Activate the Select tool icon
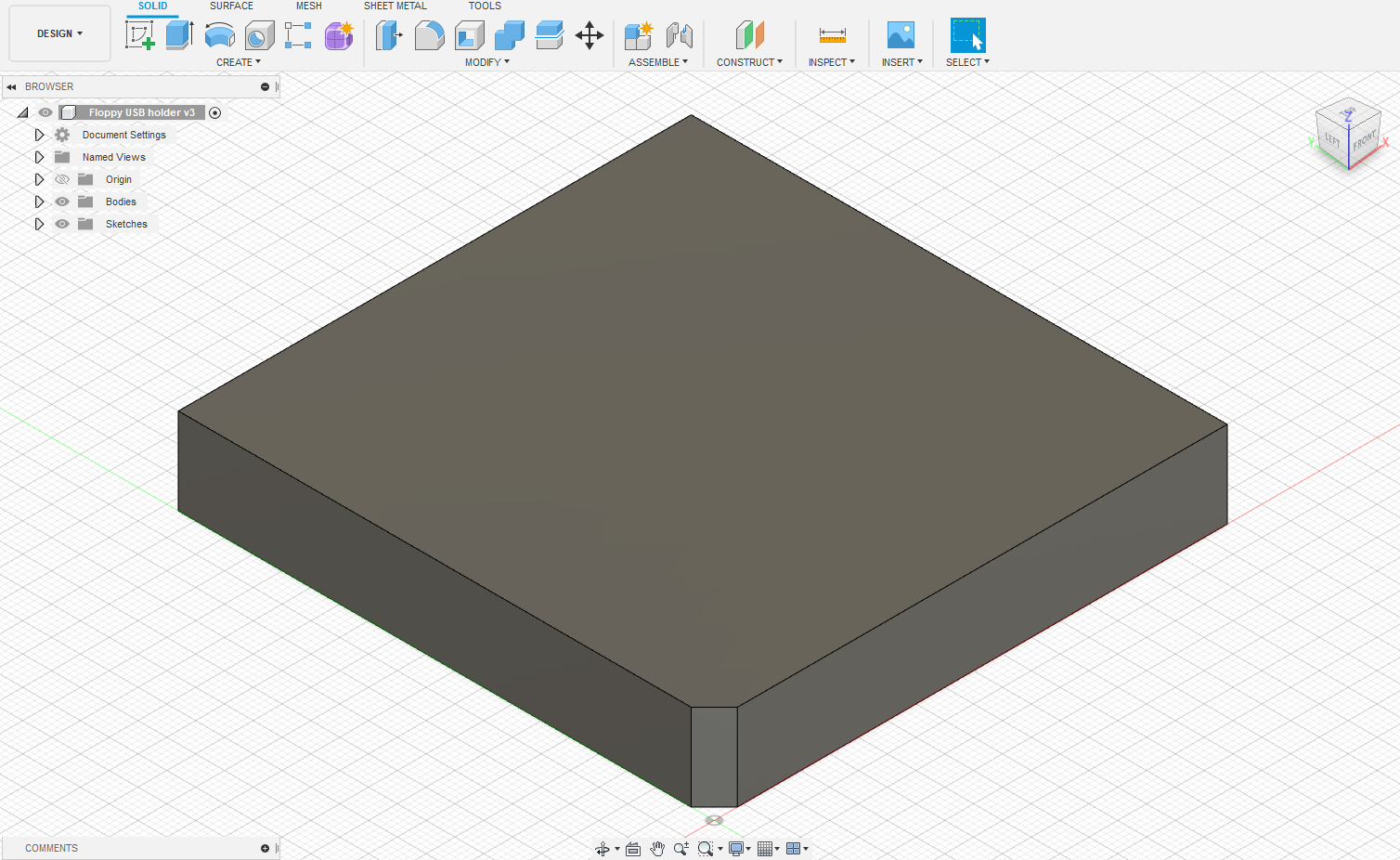 (x=967, y=35)
